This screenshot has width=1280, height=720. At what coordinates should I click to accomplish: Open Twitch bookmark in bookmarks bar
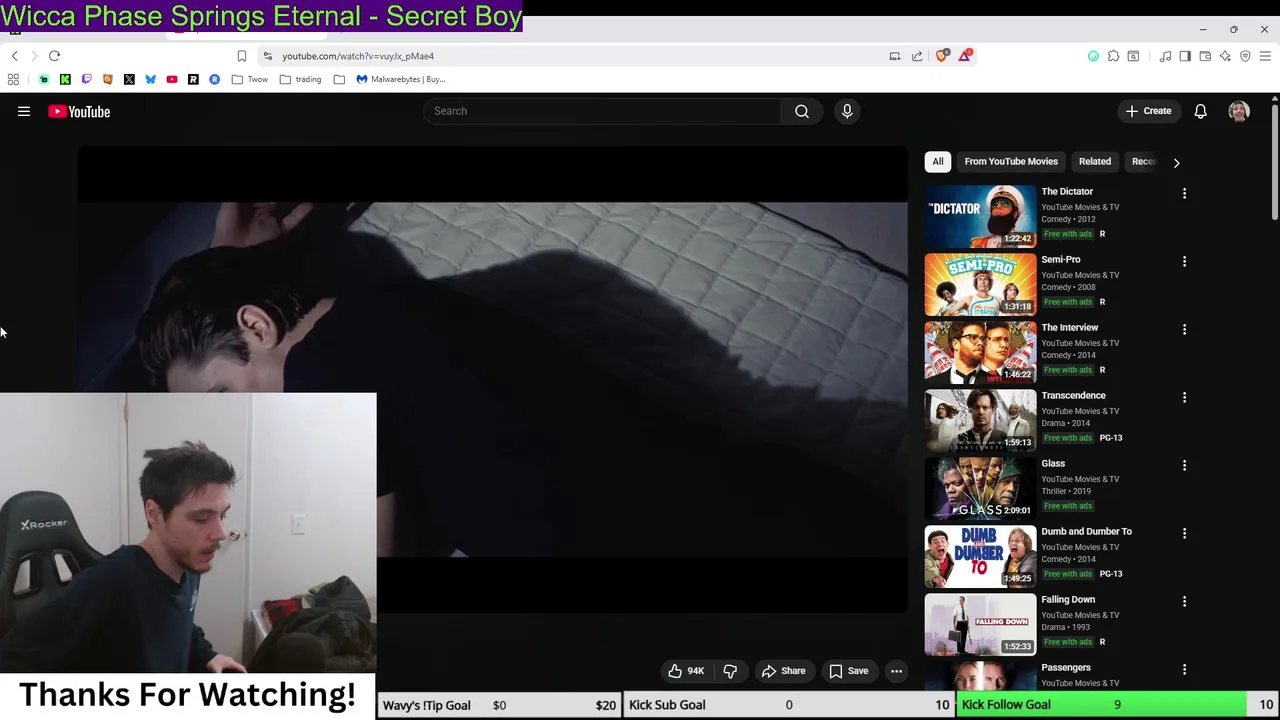coord(86,79)
